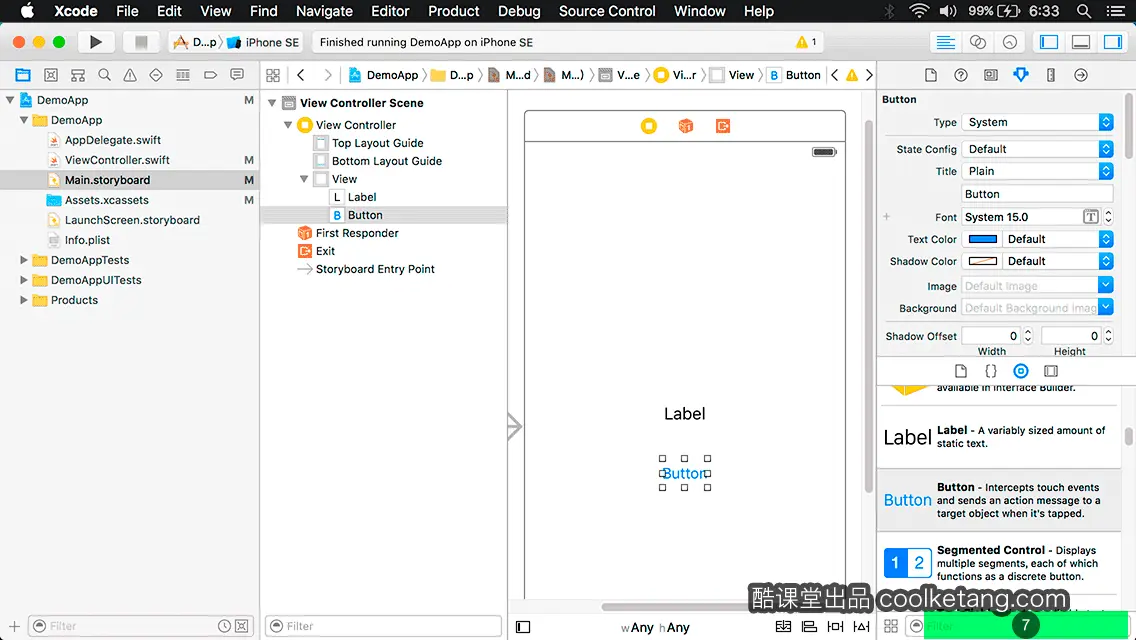
Task: Open the Source Control menu
Action: [x=607, y=11]
